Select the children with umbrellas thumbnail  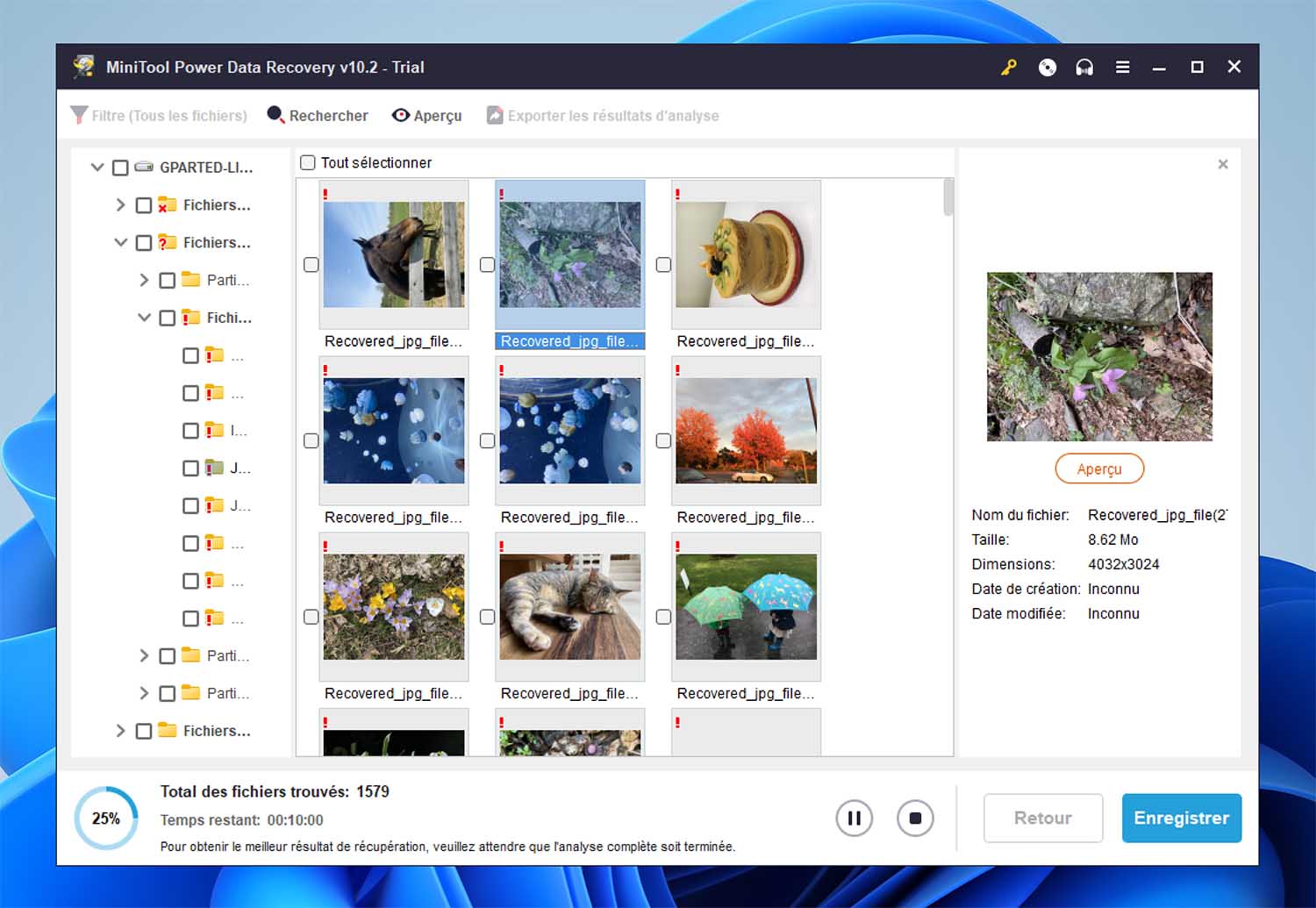(747, 607)
